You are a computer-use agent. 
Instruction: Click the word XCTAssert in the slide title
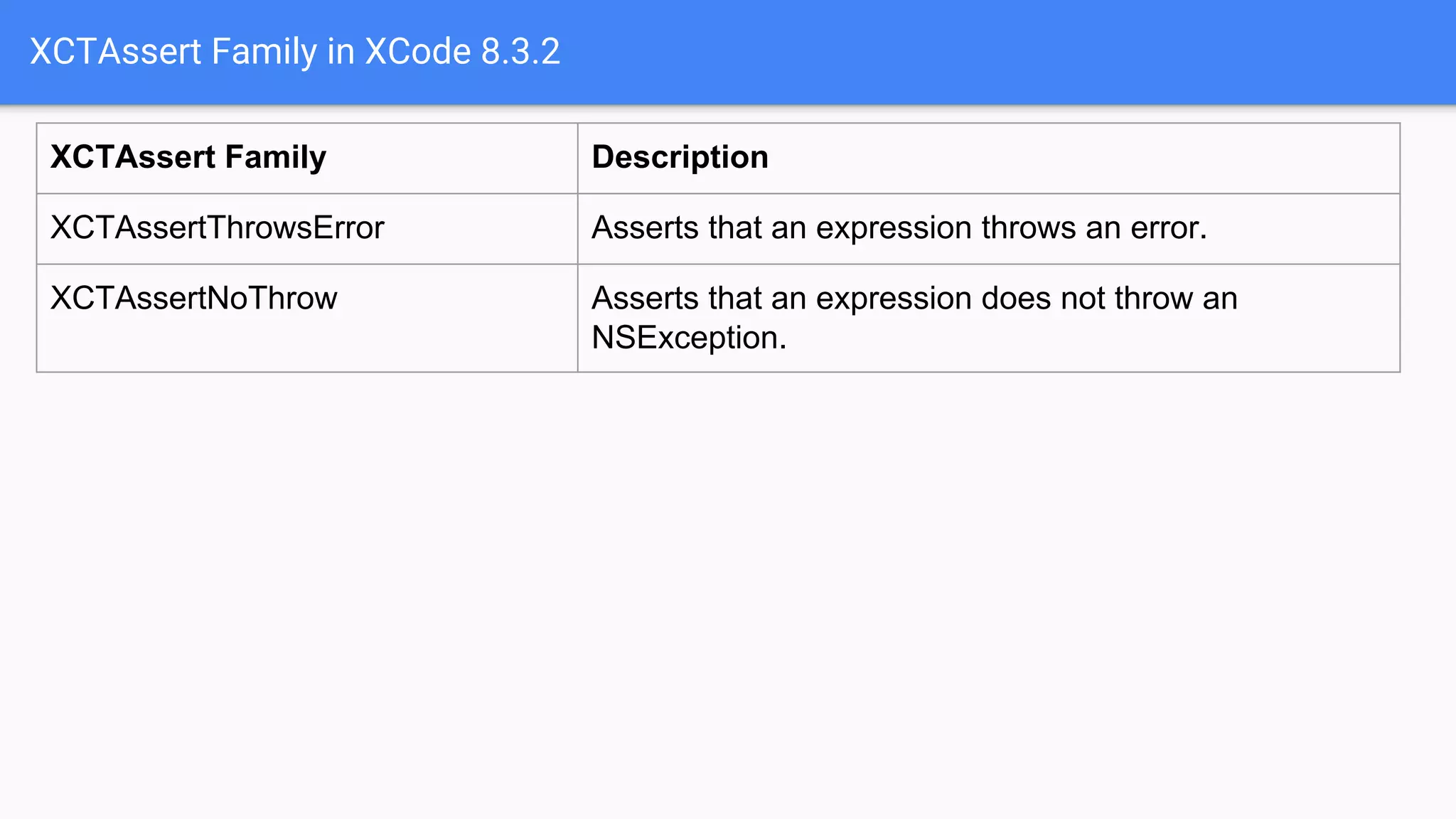(x=116, y=52)
